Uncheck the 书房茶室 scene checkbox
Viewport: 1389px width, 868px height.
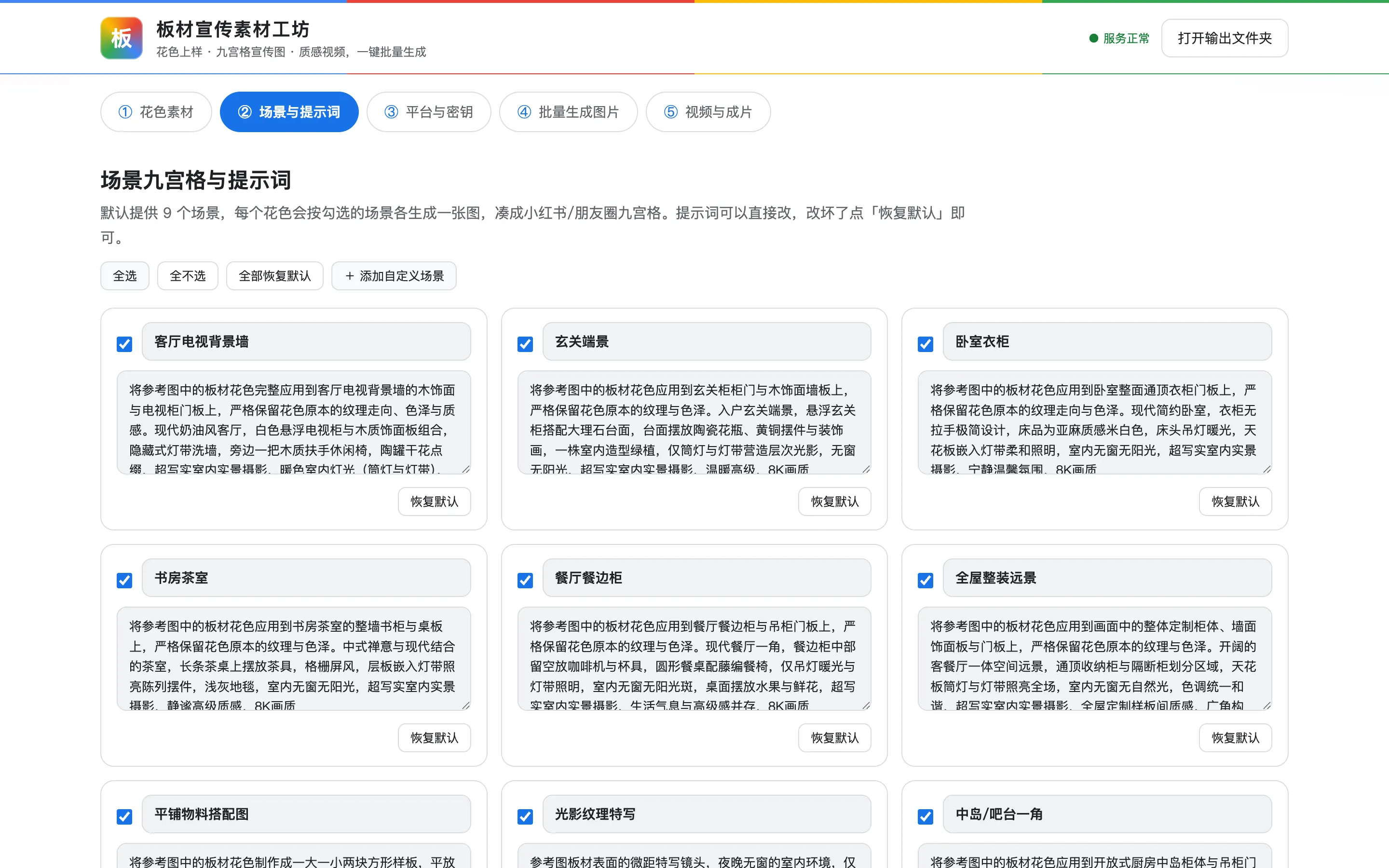[124, 581]
